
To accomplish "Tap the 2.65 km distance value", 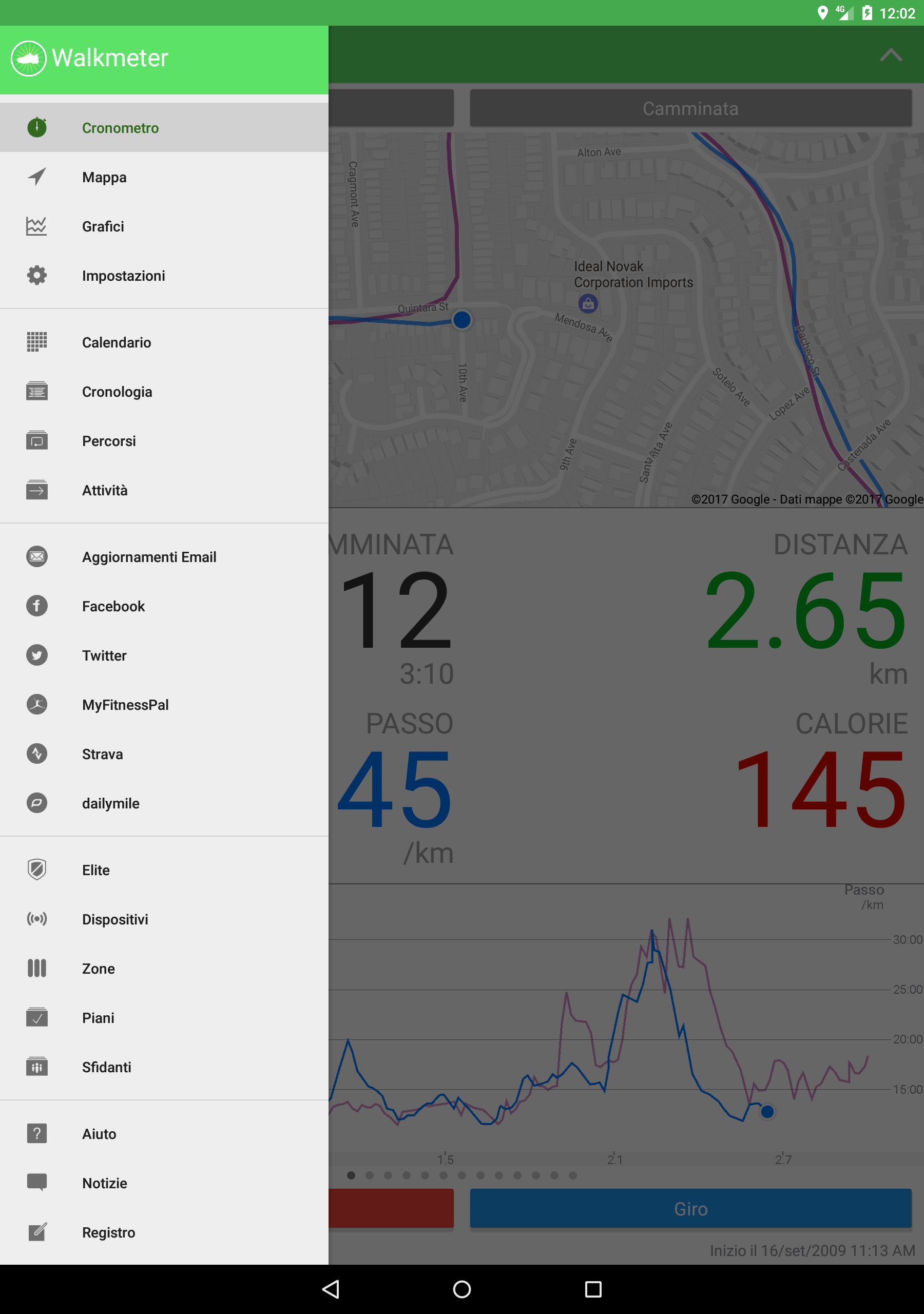I will coord(806,610).
